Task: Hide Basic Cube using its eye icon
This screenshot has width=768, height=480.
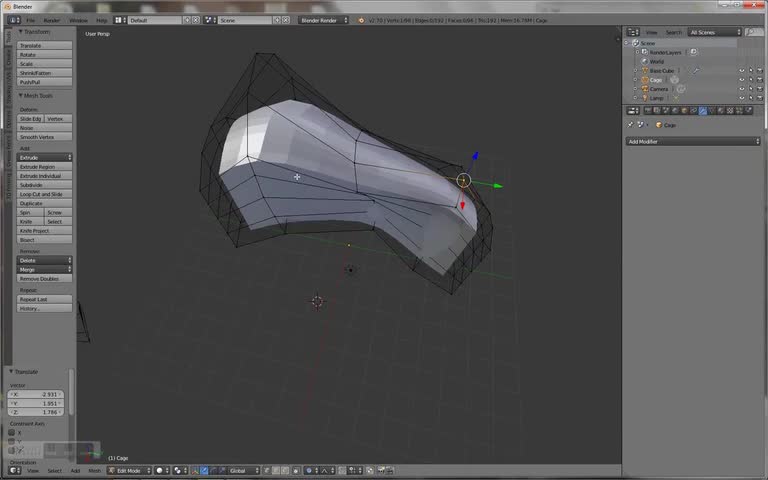Action: coord(742,71)
